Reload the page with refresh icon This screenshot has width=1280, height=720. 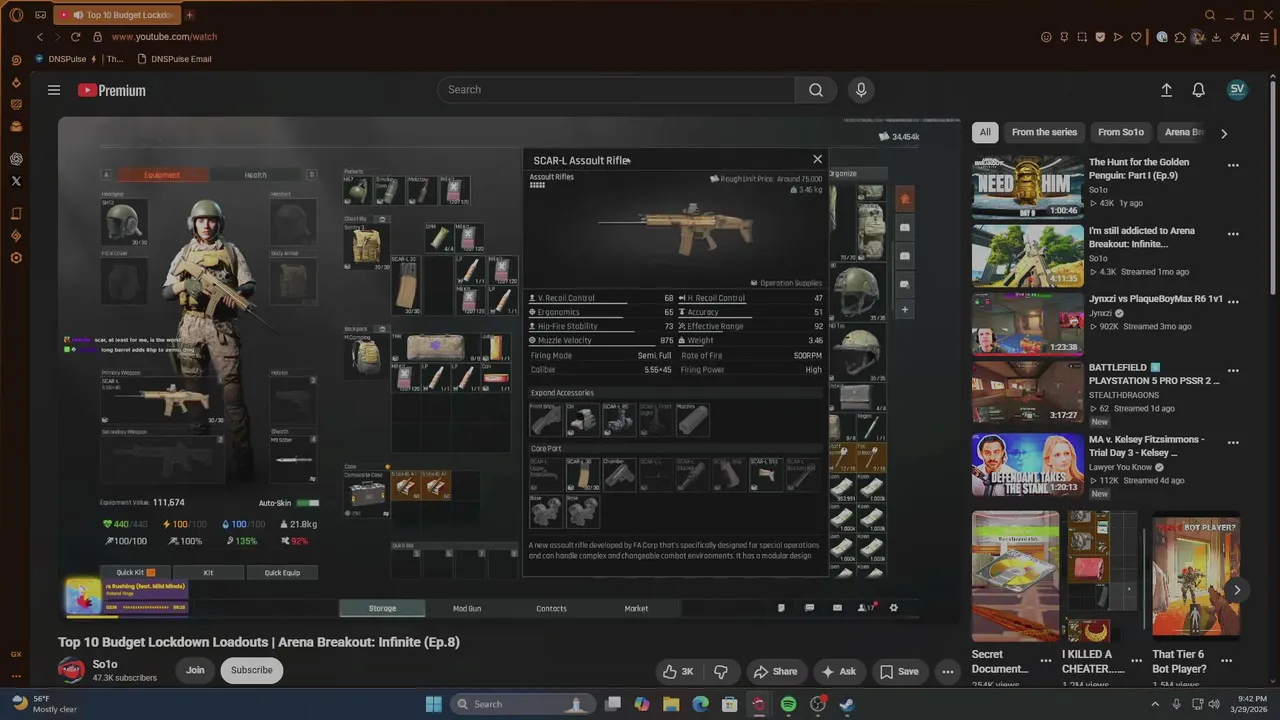[x=75, y=37]
